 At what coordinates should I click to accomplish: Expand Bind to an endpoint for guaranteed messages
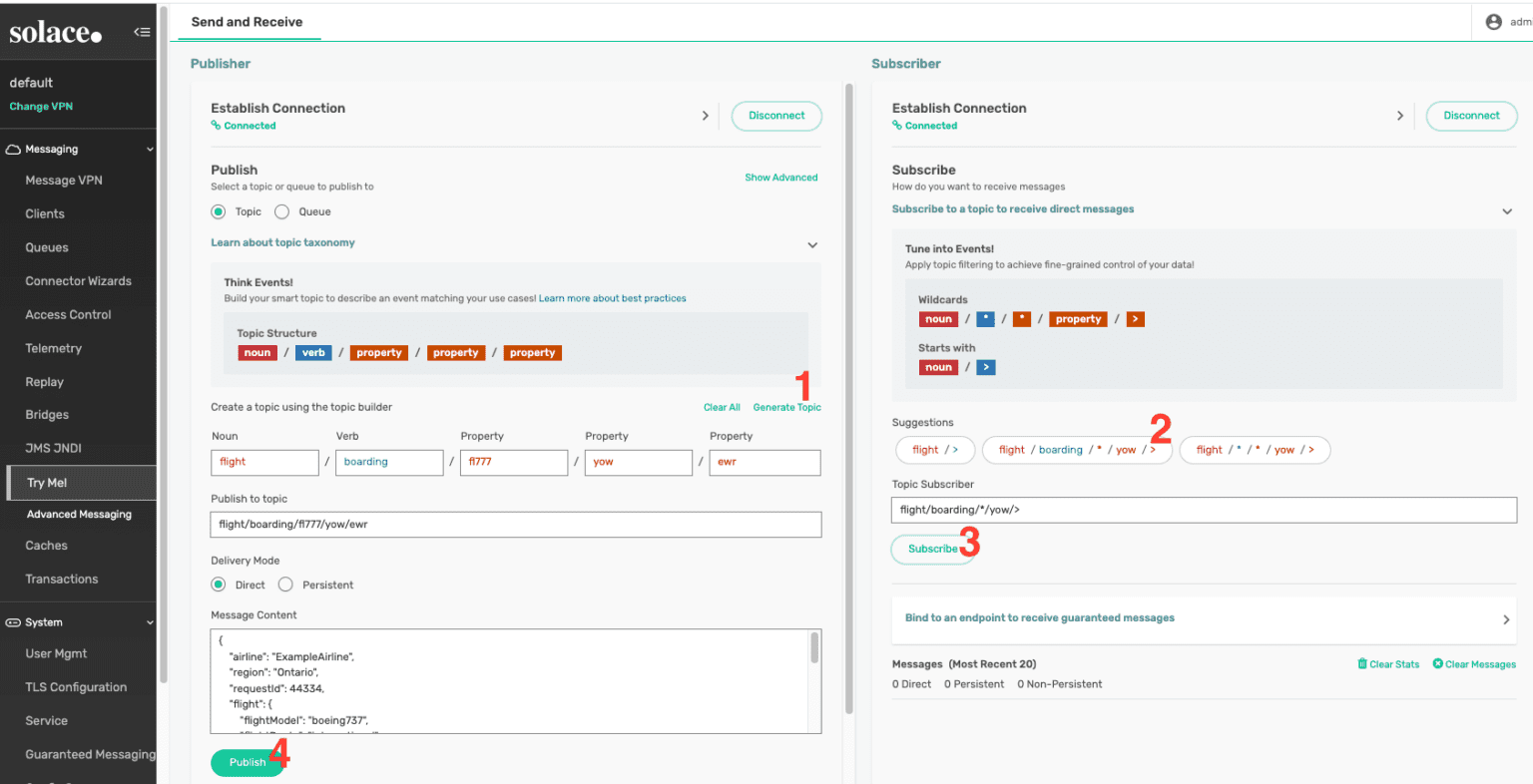[x=1507, y=619]
